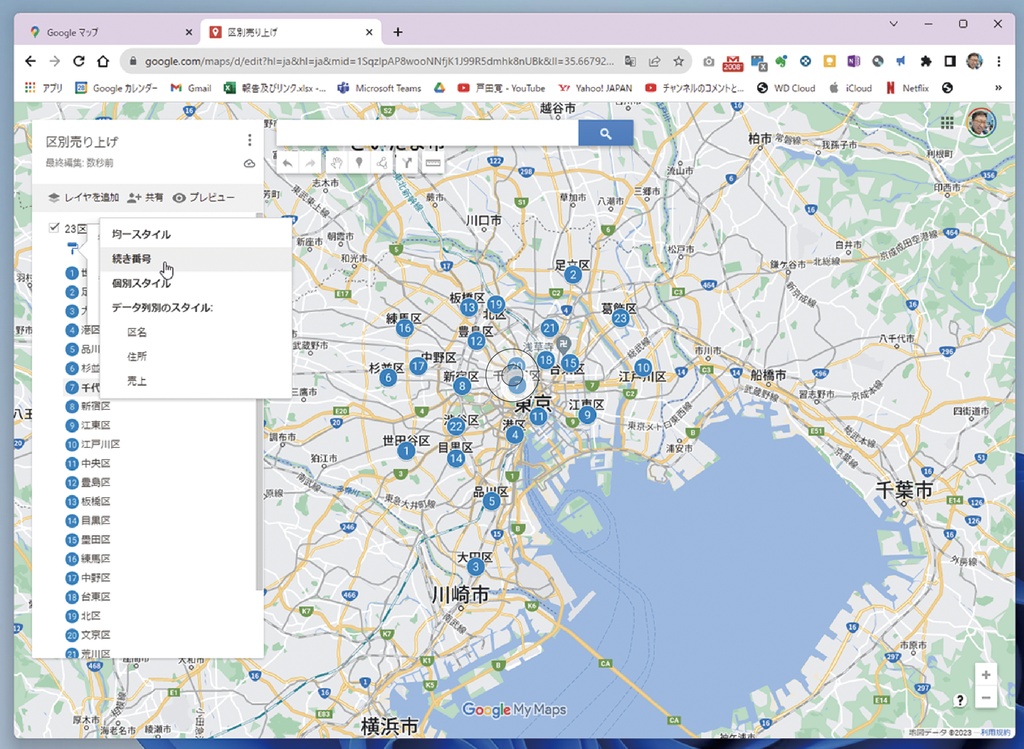Click the redo arrow in map toolbar

[x=311, y=163]
